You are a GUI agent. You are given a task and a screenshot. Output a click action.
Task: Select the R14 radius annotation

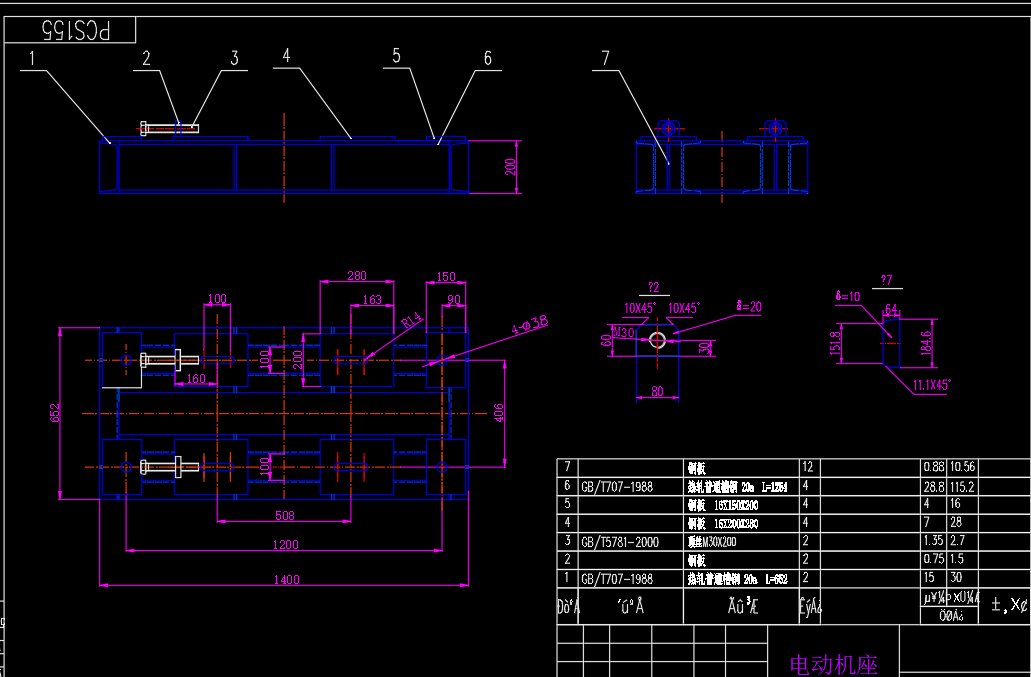[411, 322]
